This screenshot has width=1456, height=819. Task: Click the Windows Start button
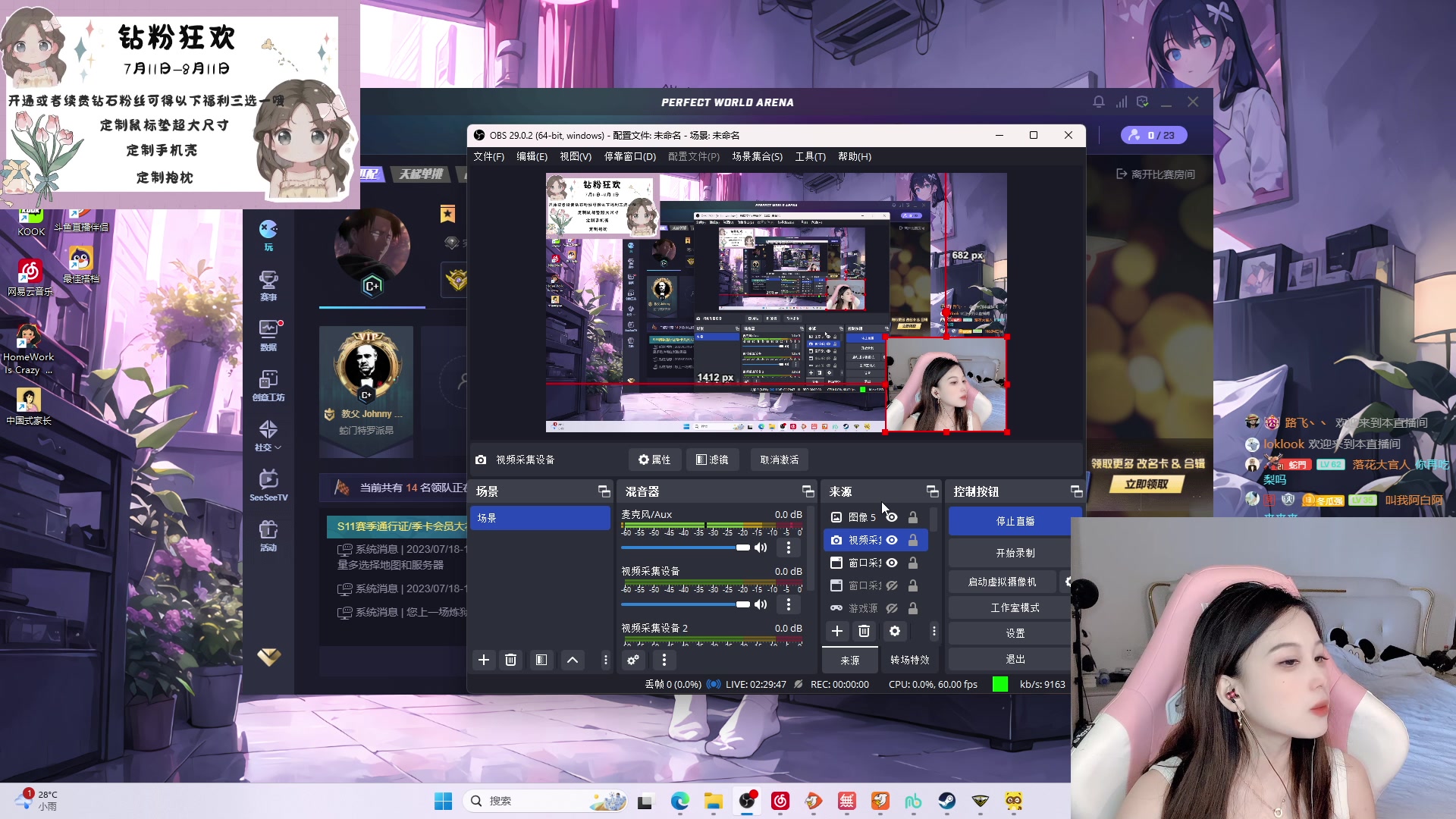[443, 801]
